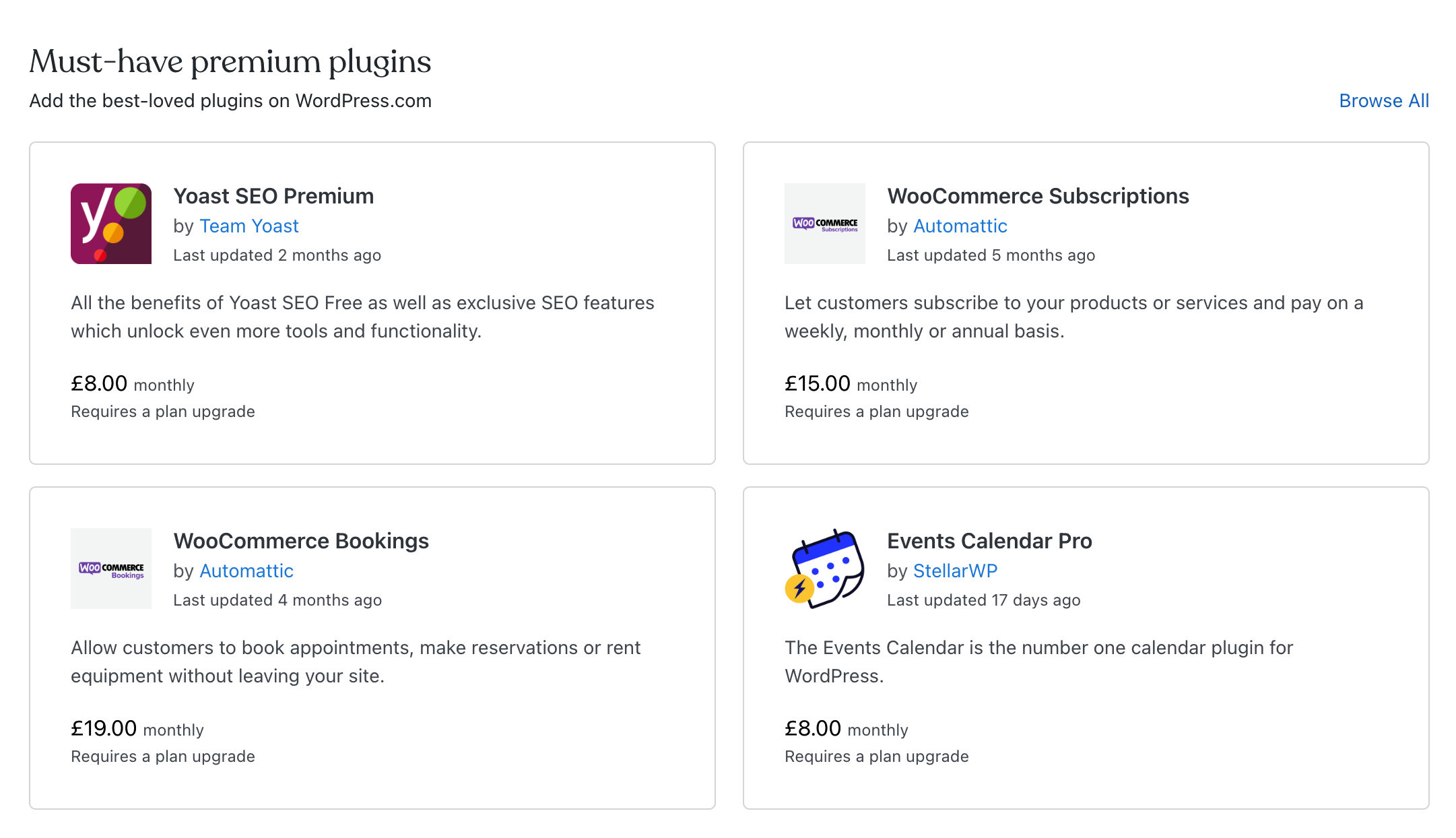
Task: Click the WooCommerce Bookings description text
Action: click(x=356, y=662)
